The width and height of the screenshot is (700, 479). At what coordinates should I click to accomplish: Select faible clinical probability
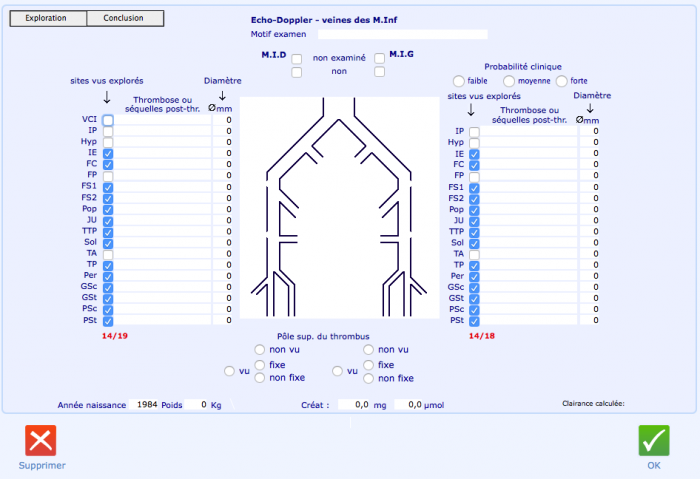tap(458, 81)
